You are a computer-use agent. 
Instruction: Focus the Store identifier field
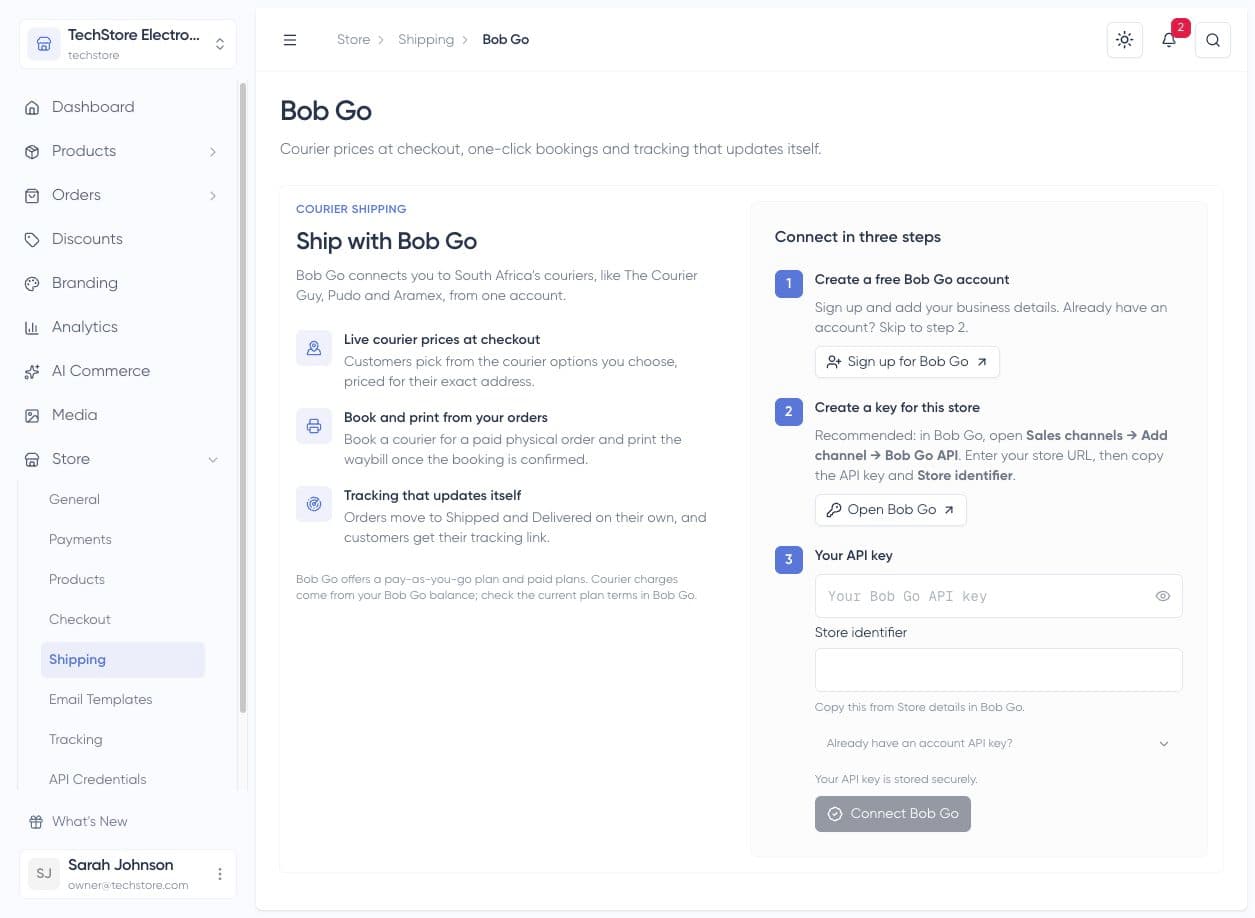pyautogui.click(x=998, y=670)
